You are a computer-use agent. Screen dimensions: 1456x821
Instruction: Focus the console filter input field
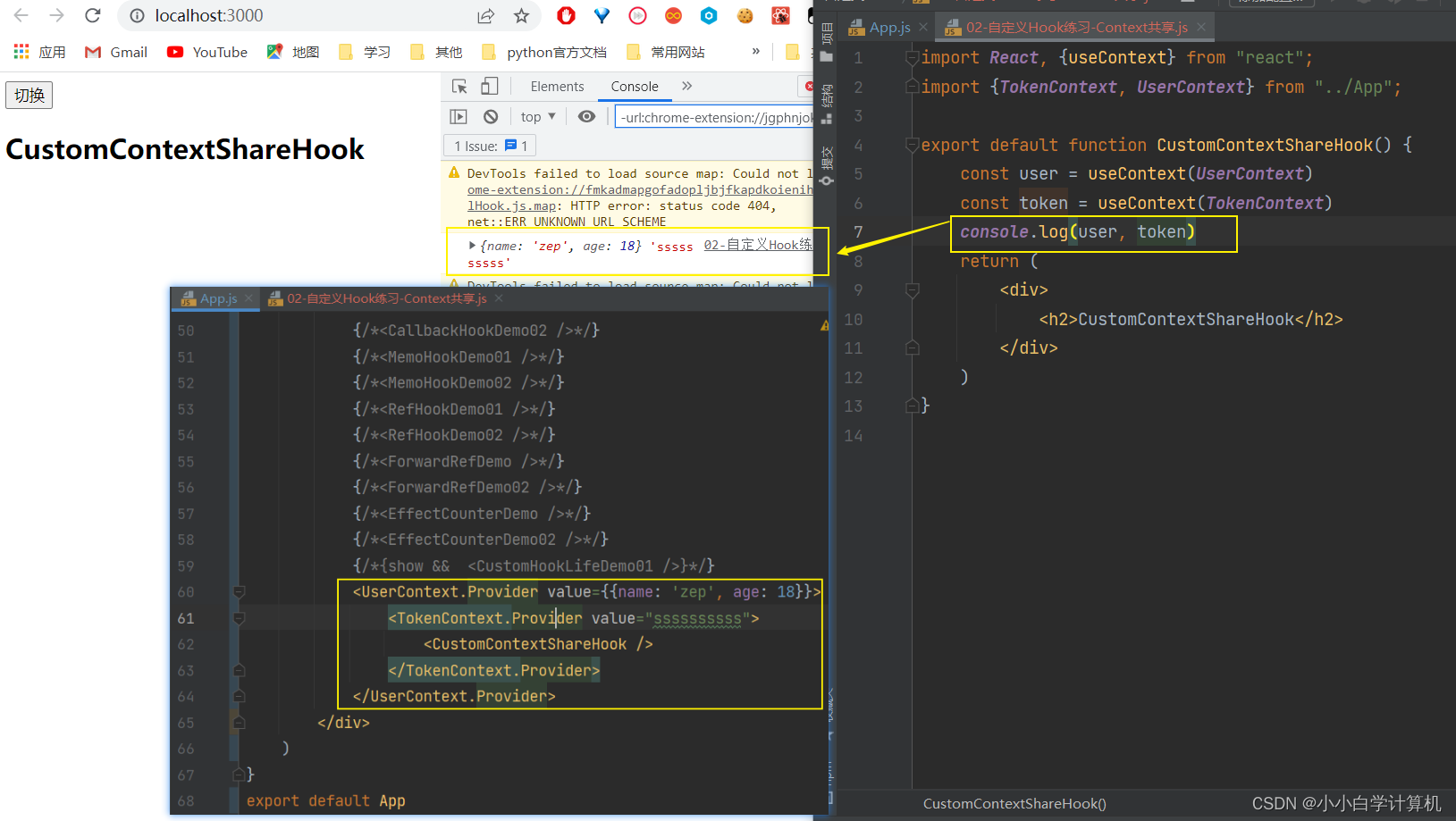tap(715, 117)
